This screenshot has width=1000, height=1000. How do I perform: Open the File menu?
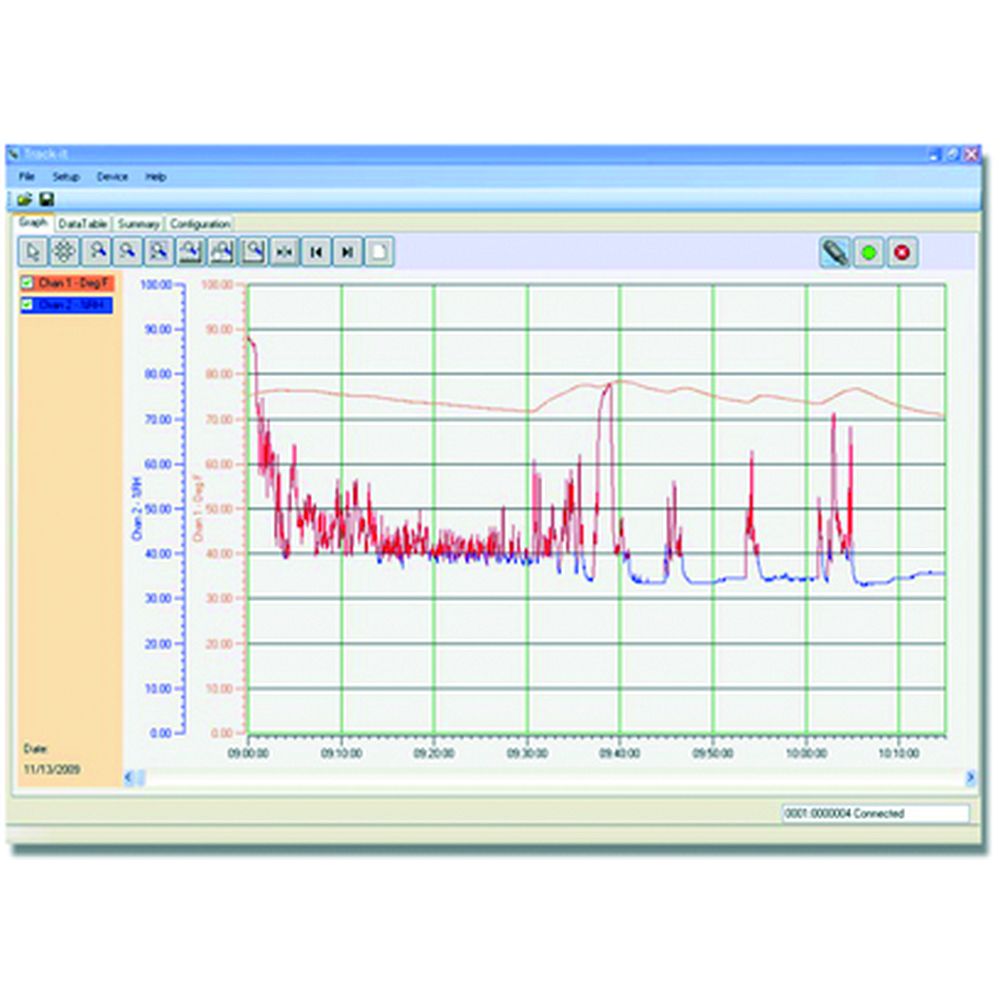26,177
